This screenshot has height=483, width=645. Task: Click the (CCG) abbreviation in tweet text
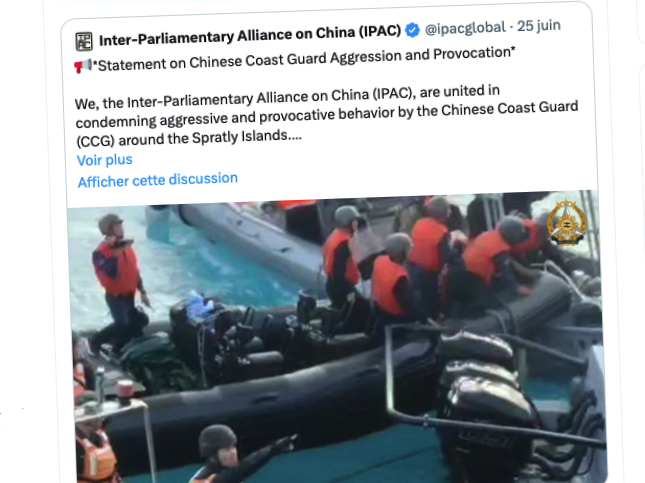click(95, 142)
